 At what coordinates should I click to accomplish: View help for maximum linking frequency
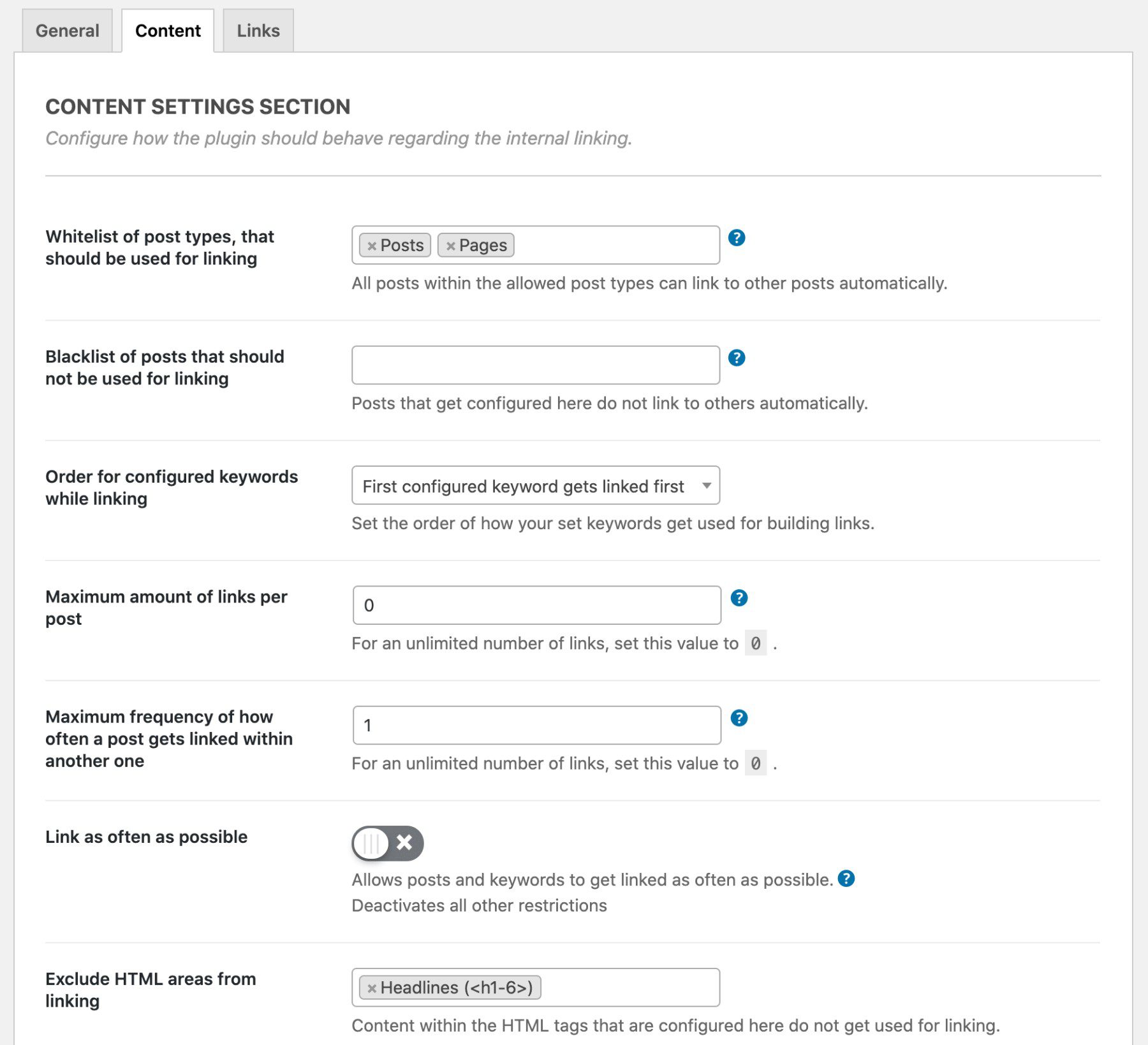[x=739, y=718]
